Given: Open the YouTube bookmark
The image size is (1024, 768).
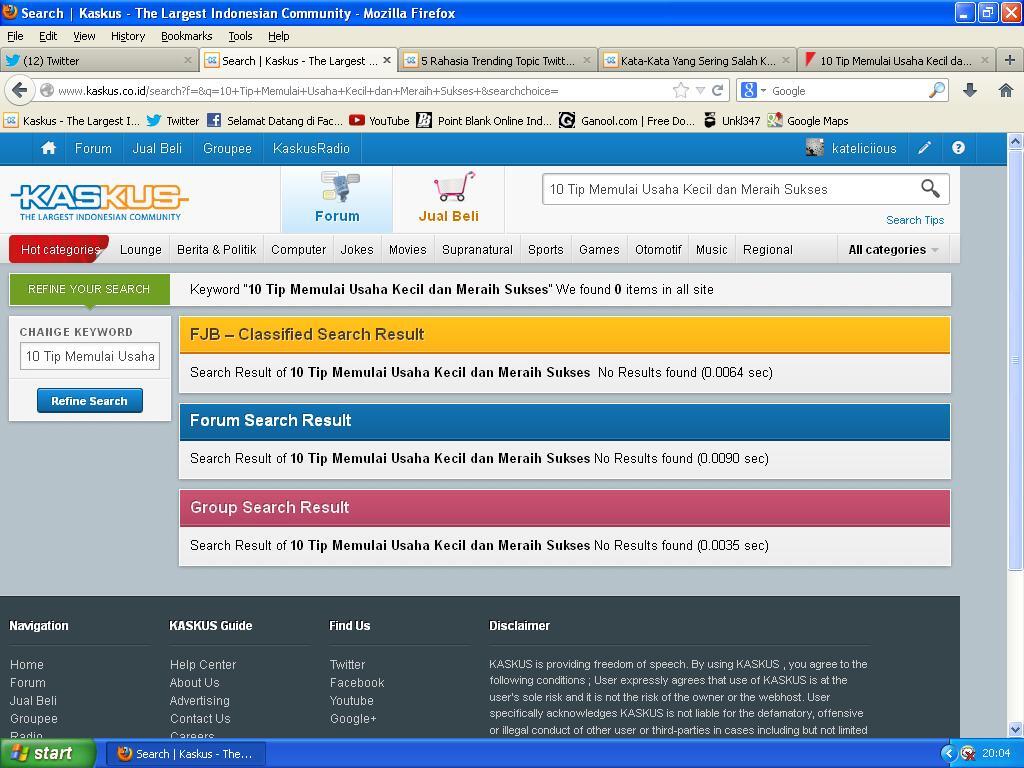Looking at the screenshot, I should click(379, 121).
